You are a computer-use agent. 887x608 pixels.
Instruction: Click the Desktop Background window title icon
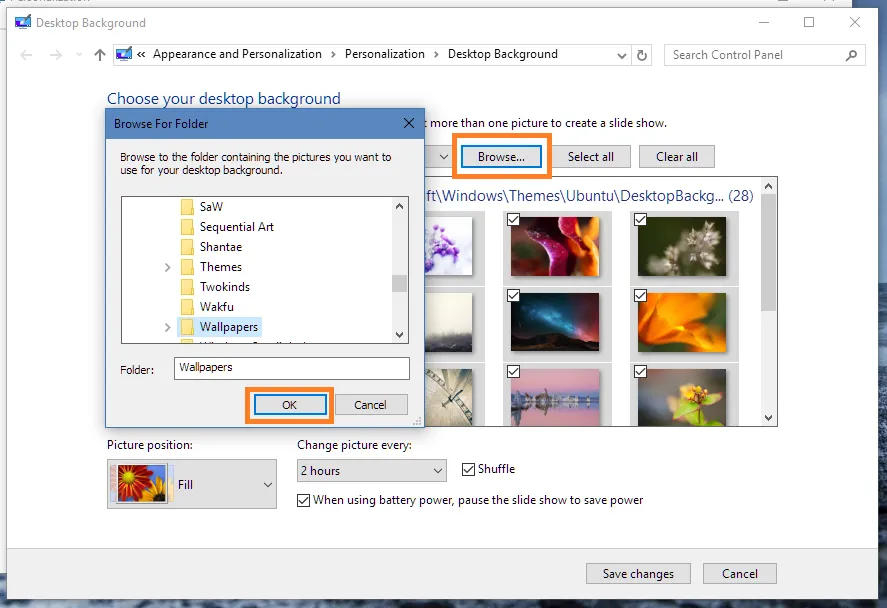pyautogui.click(x=23, y=23)
